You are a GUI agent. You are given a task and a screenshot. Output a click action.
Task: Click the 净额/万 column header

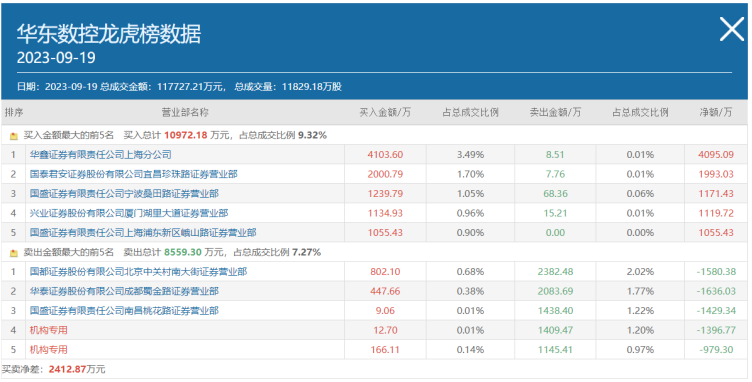coord(716,112)
